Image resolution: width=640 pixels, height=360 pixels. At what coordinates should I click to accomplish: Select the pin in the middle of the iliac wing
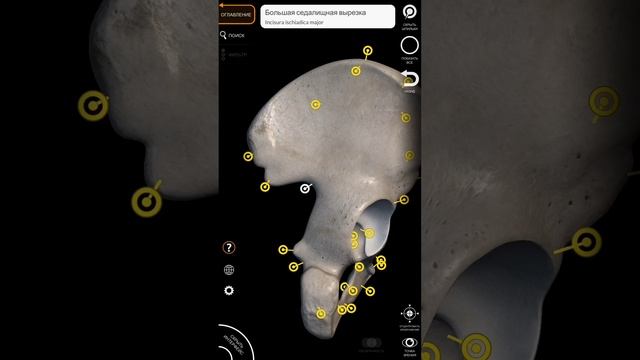point(316,105)
